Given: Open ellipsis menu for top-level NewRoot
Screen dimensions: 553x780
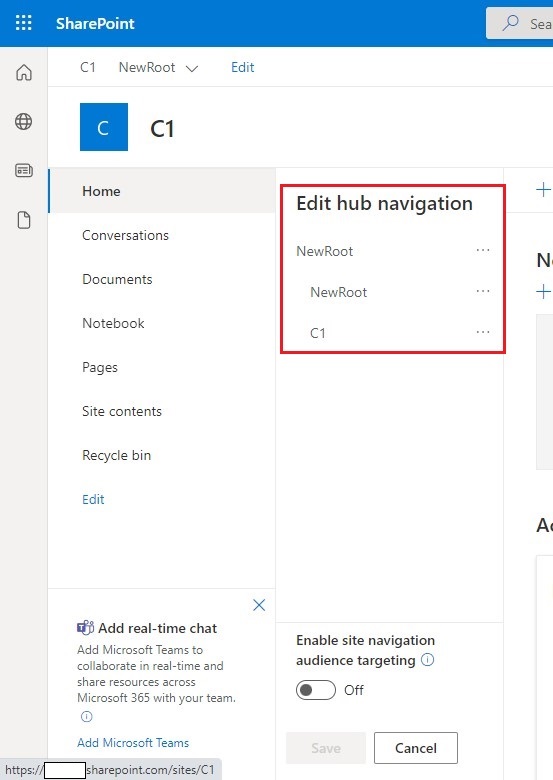Looking at the screenshot, I should pyautogui.click(x=483, y=250).
